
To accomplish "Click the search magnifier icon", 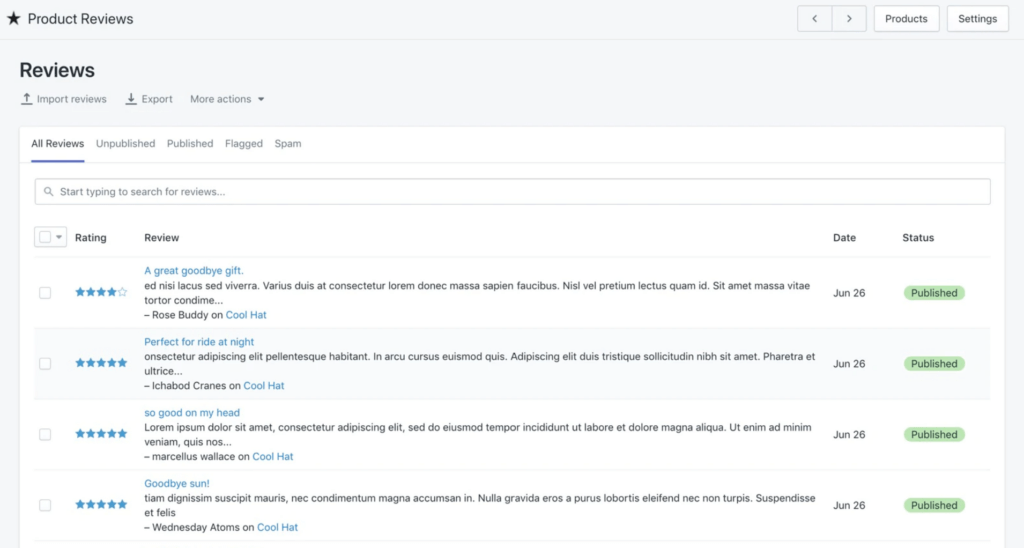I will [48, 191].
